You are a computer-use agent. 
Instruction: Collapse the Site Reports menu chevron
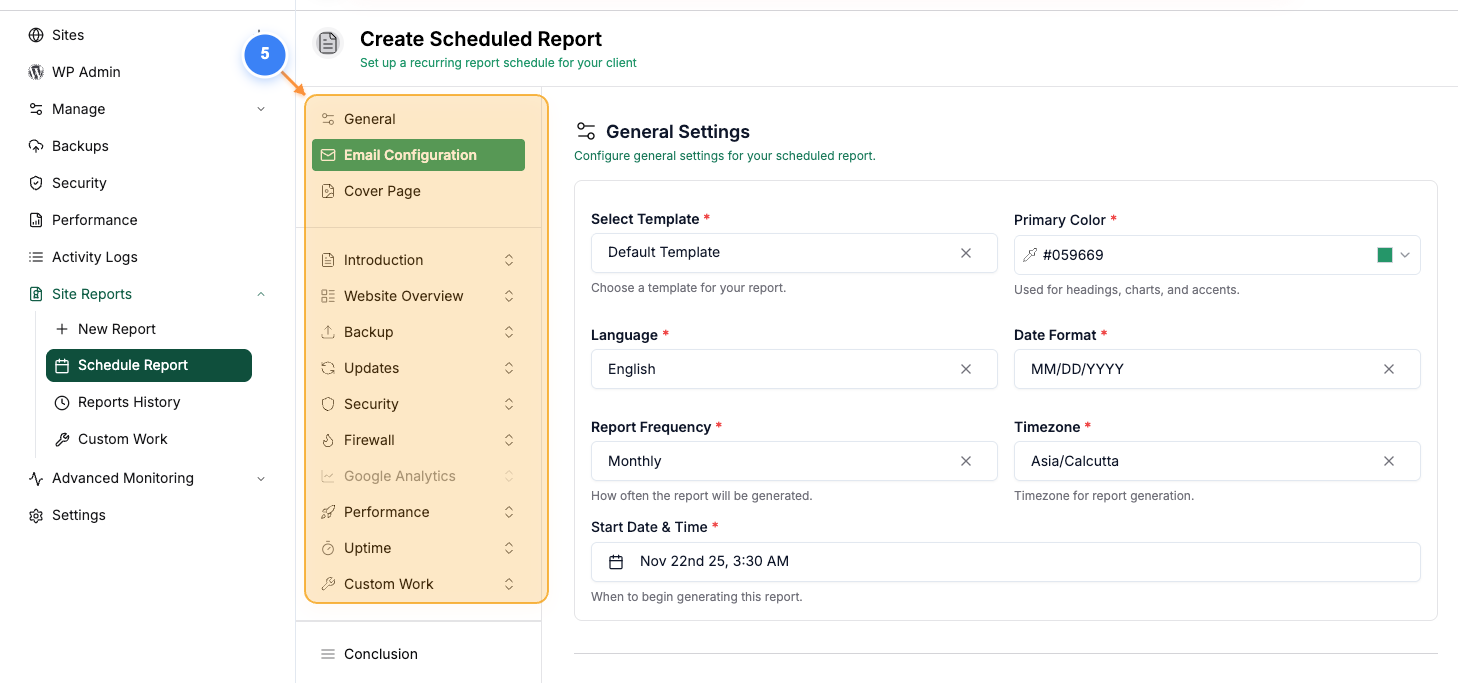click(261, 294)
